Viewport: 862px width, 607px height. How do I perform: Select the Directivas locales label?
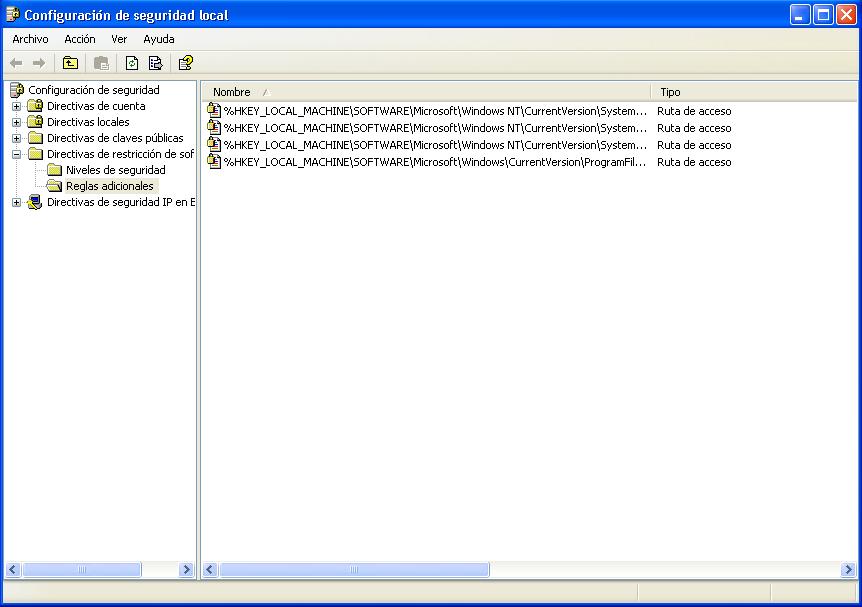pyautogui.click(x=88, y=122)
